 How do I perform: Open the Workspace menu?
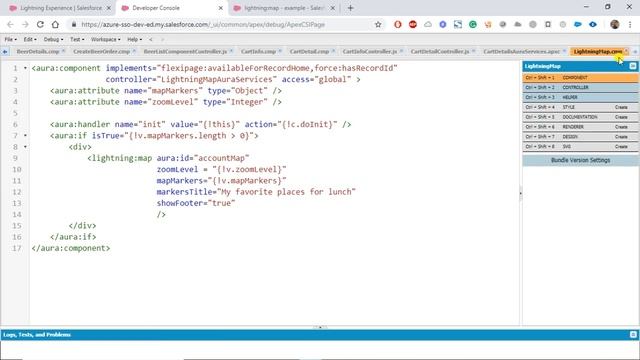tap(105, 40)
